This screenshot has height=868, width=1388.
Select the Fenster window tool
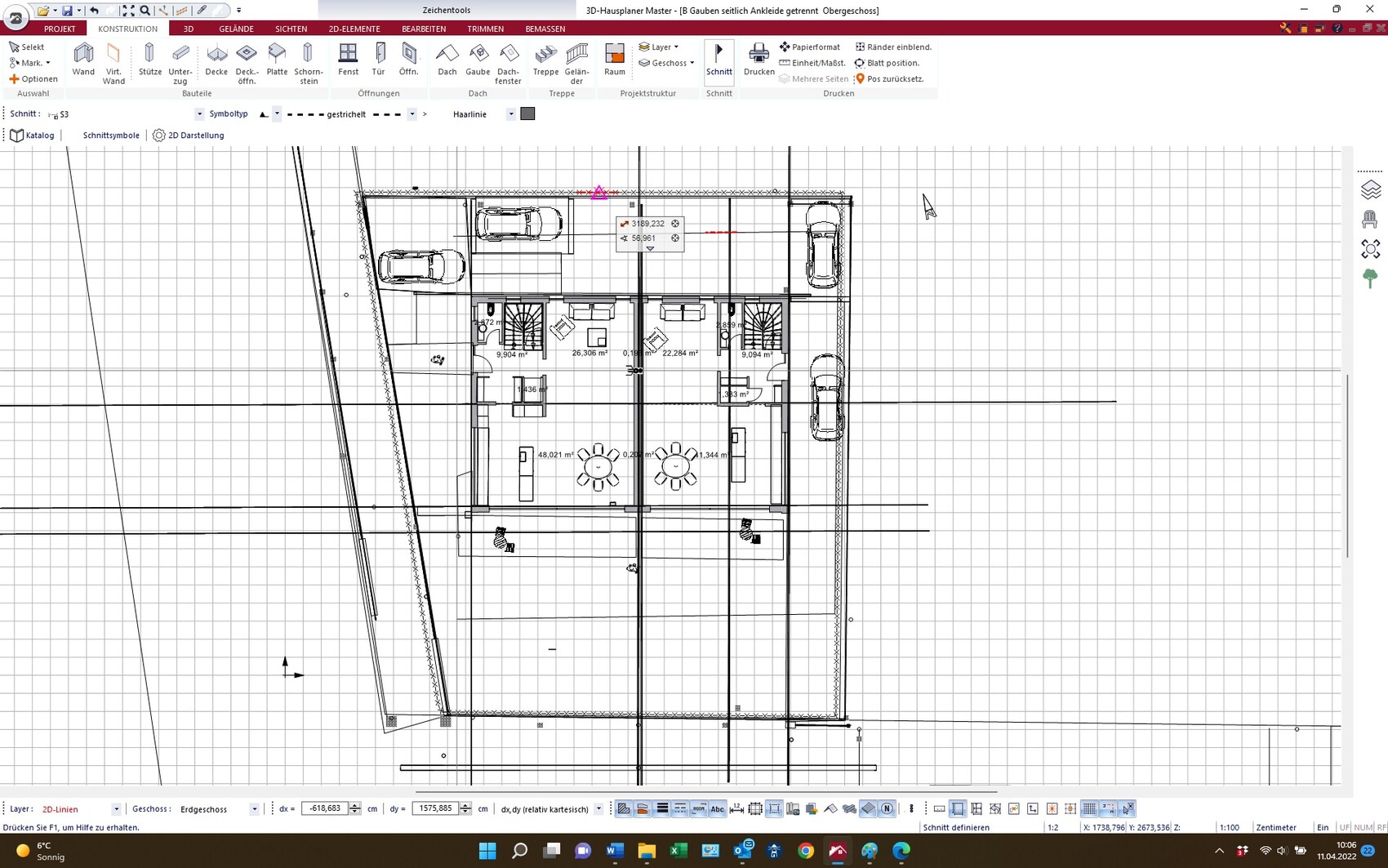point(348,60)
